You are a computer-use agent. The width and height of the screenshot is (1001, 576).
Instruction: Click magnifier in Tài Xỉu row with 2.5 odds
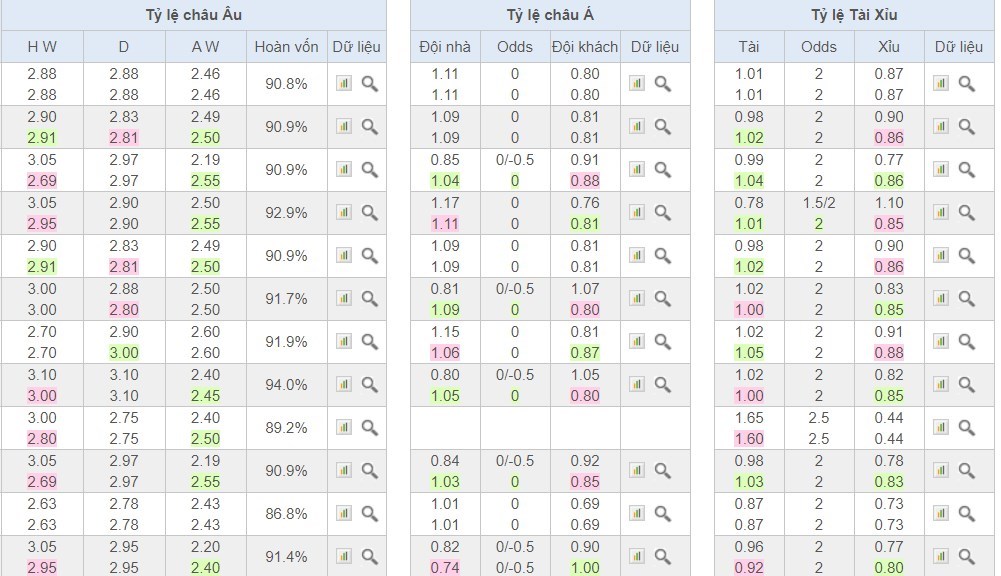click(x=966, y=428)
